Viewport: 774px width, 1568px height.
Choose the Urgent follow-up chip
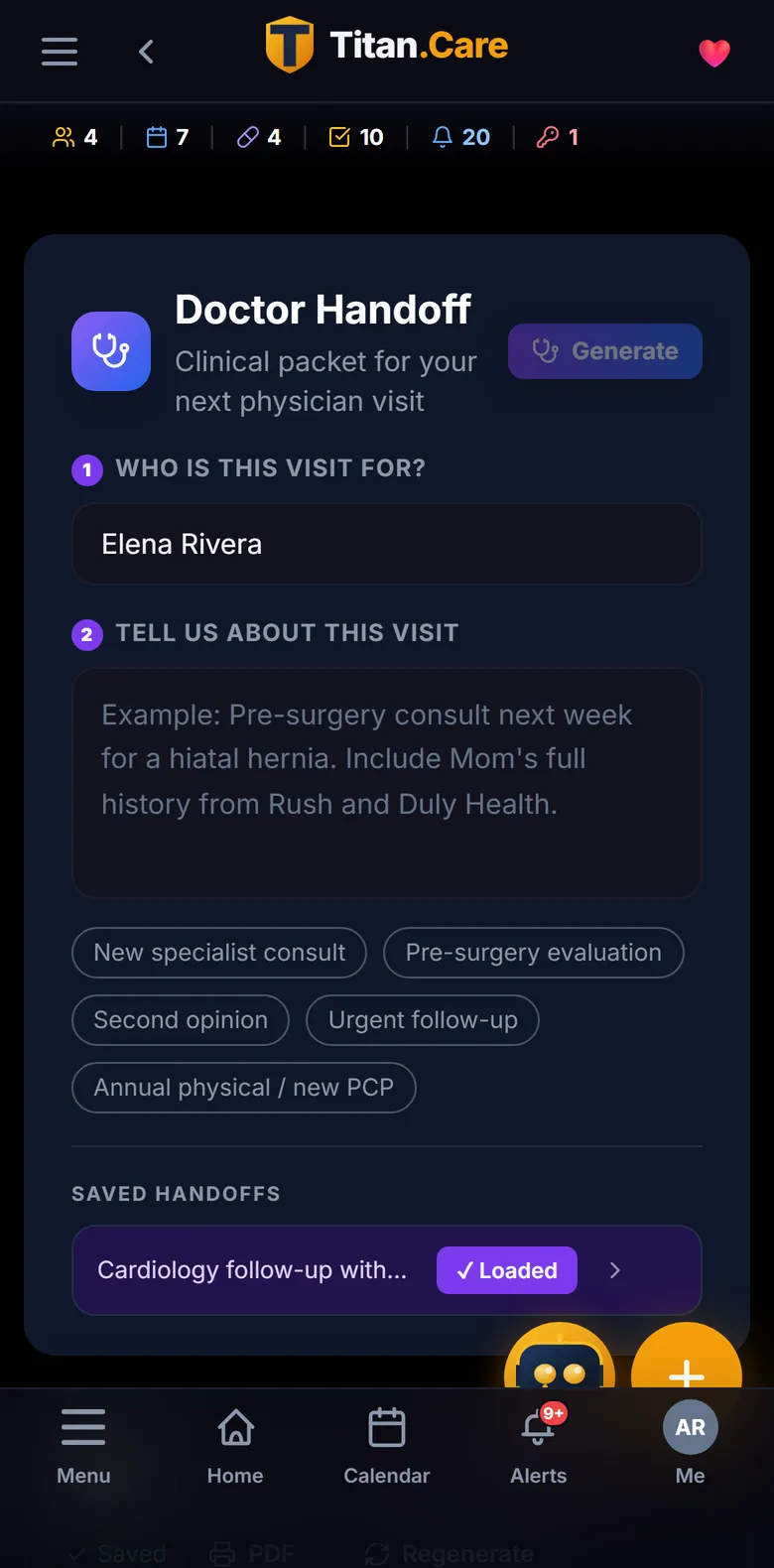[423, 1020]
